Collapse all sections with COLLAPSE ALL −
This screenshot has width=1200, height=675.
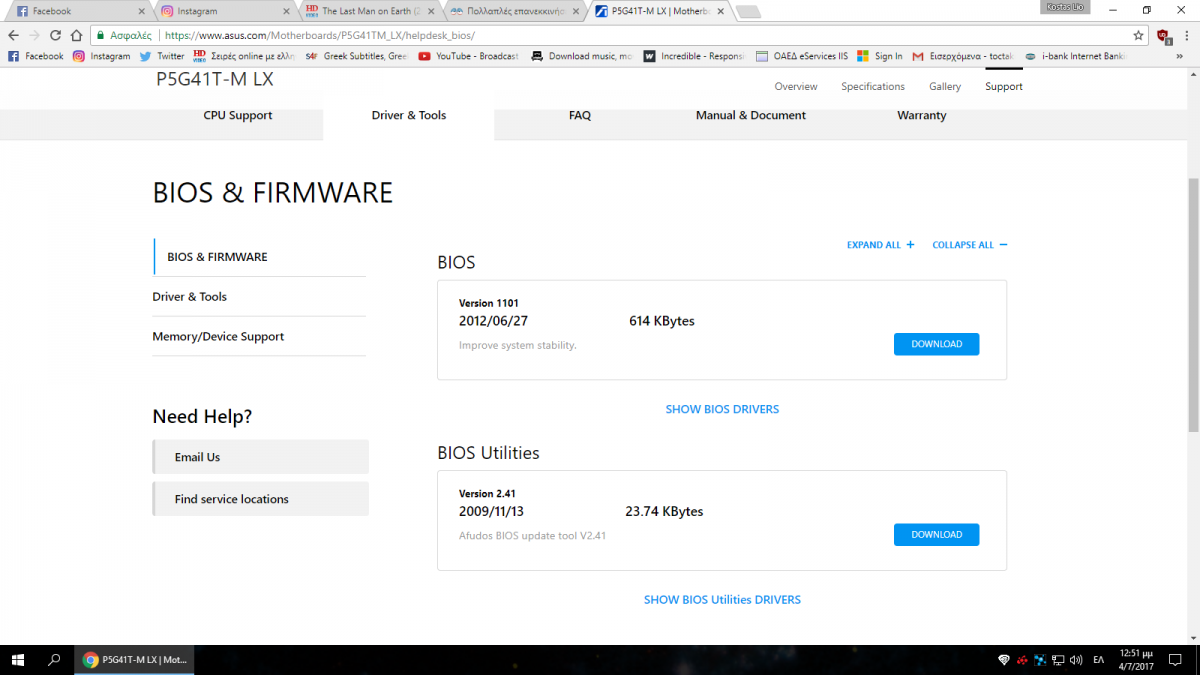coord(970,245)
